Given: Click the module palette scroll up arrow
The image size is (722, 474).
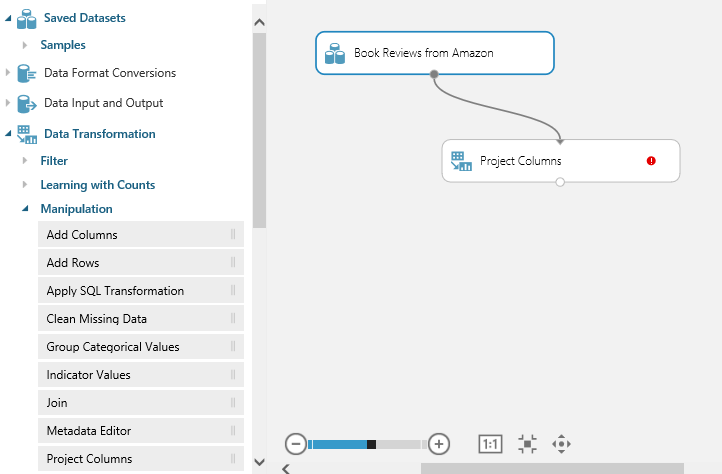Looking at the screenshot, I should [x=259, y=22].
